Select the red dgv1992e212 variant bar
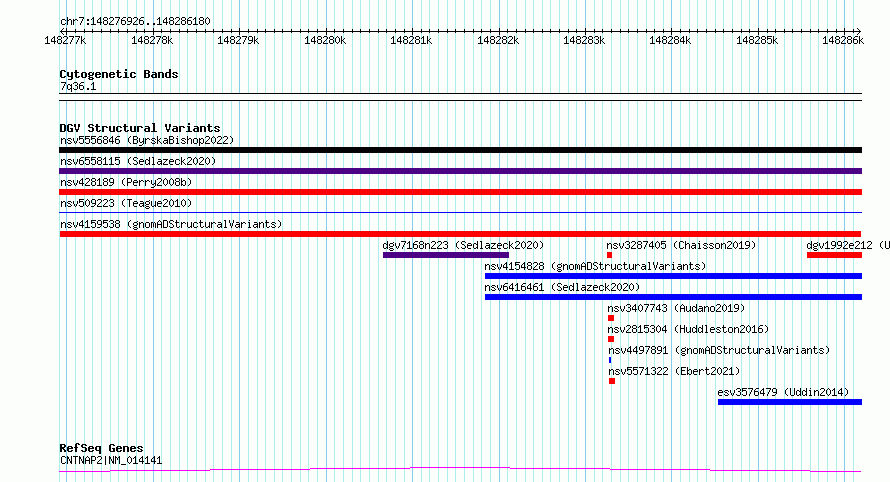The image size is (890, 482). click(x=834, y=255)
